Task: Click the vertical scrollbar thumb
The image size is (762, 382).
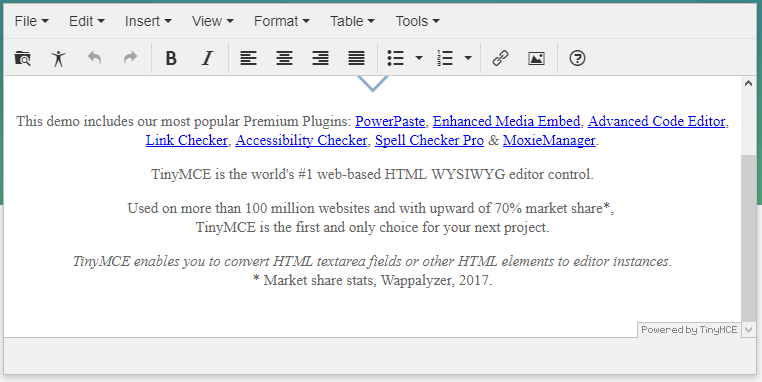Action: coord(748,238)
